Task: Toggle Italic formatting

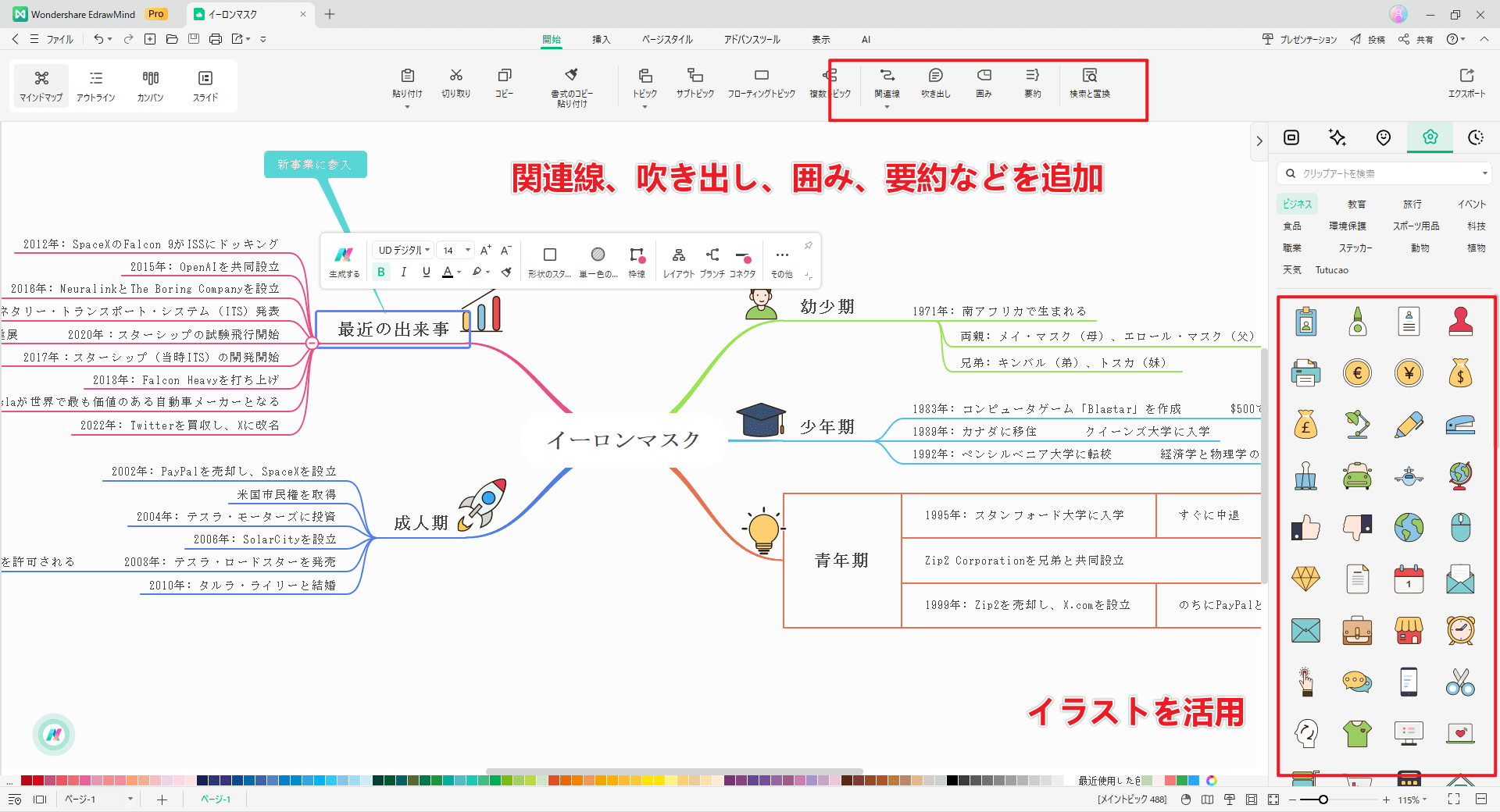Action: click(x=403, y=272)
